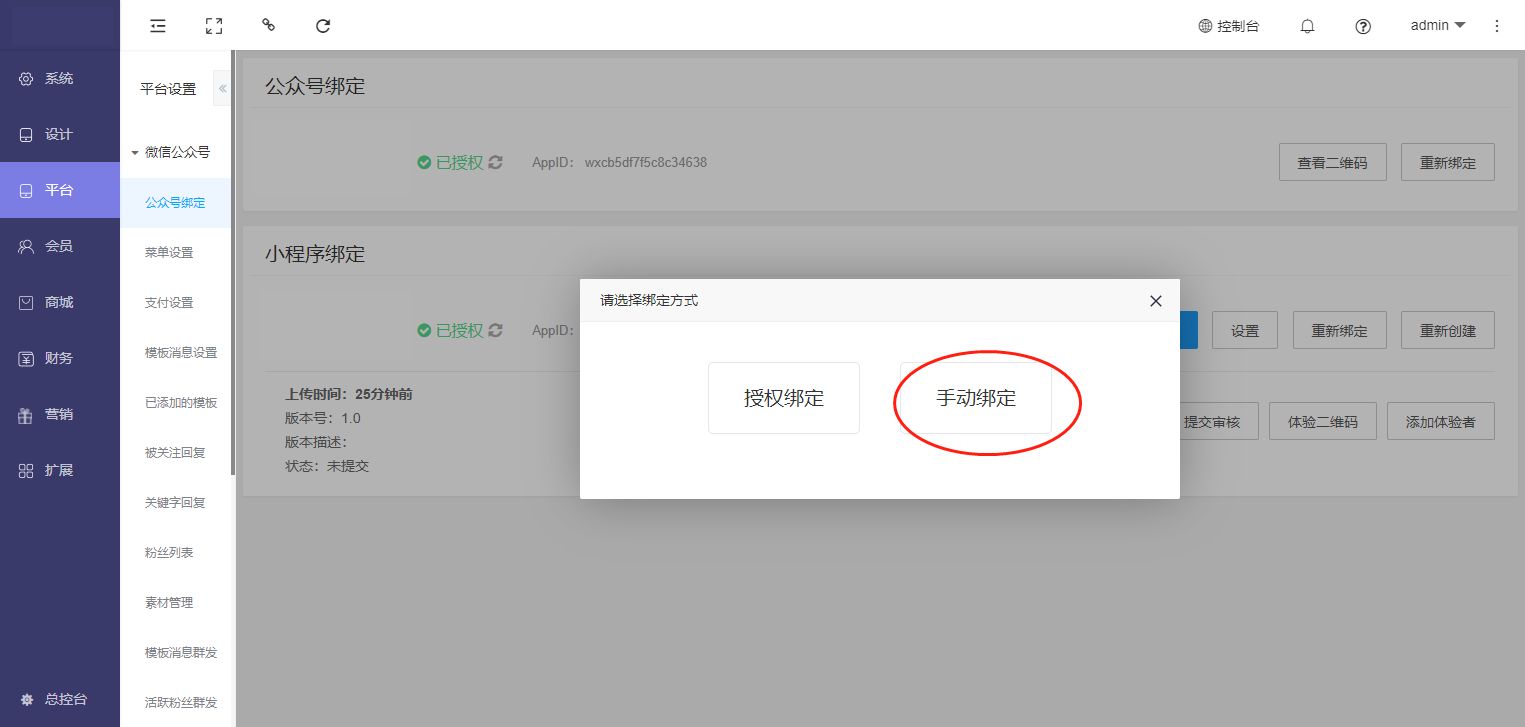This screenshot has height=727, width=1525.
Task: Open the 控制台 console link
Action: click(1229, 26)
